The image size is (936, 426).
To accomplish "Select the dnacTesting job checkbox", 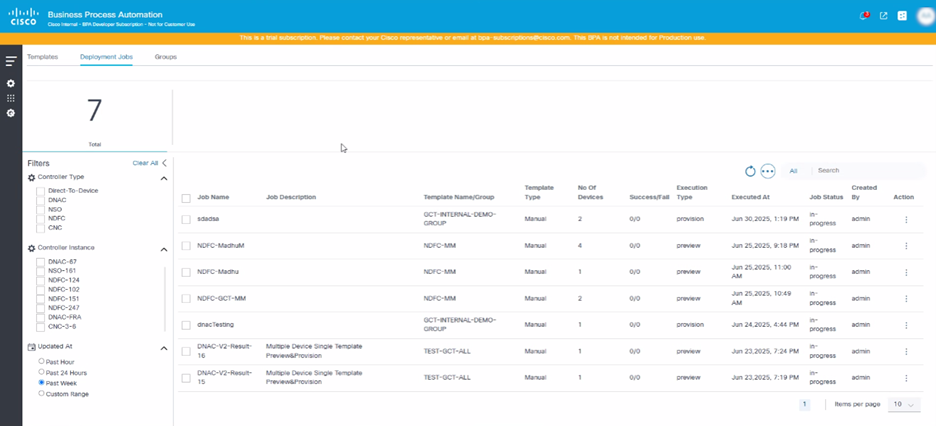I will [x=186, y=325].
